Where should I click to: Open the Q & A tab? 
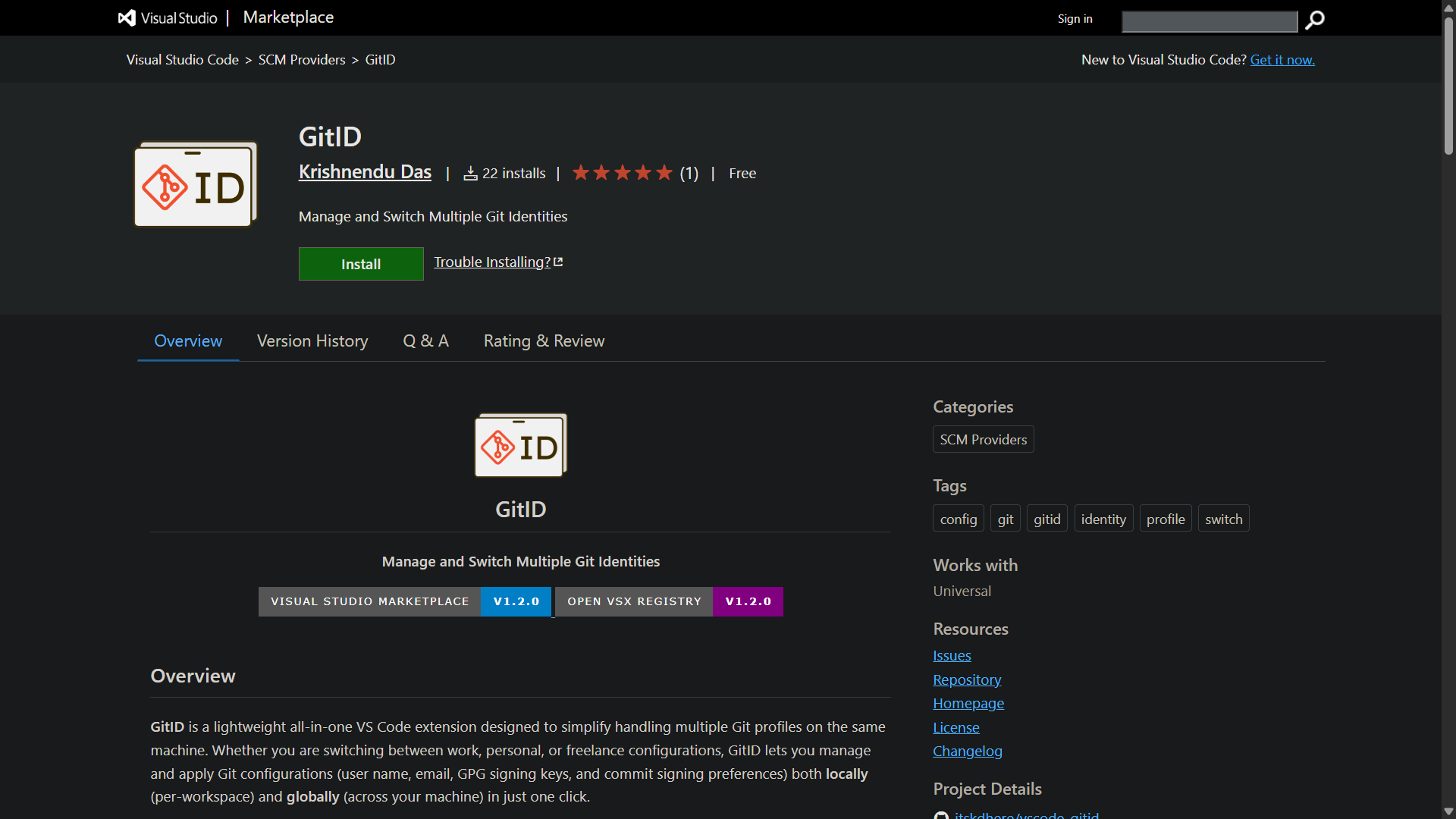point(425,341)
